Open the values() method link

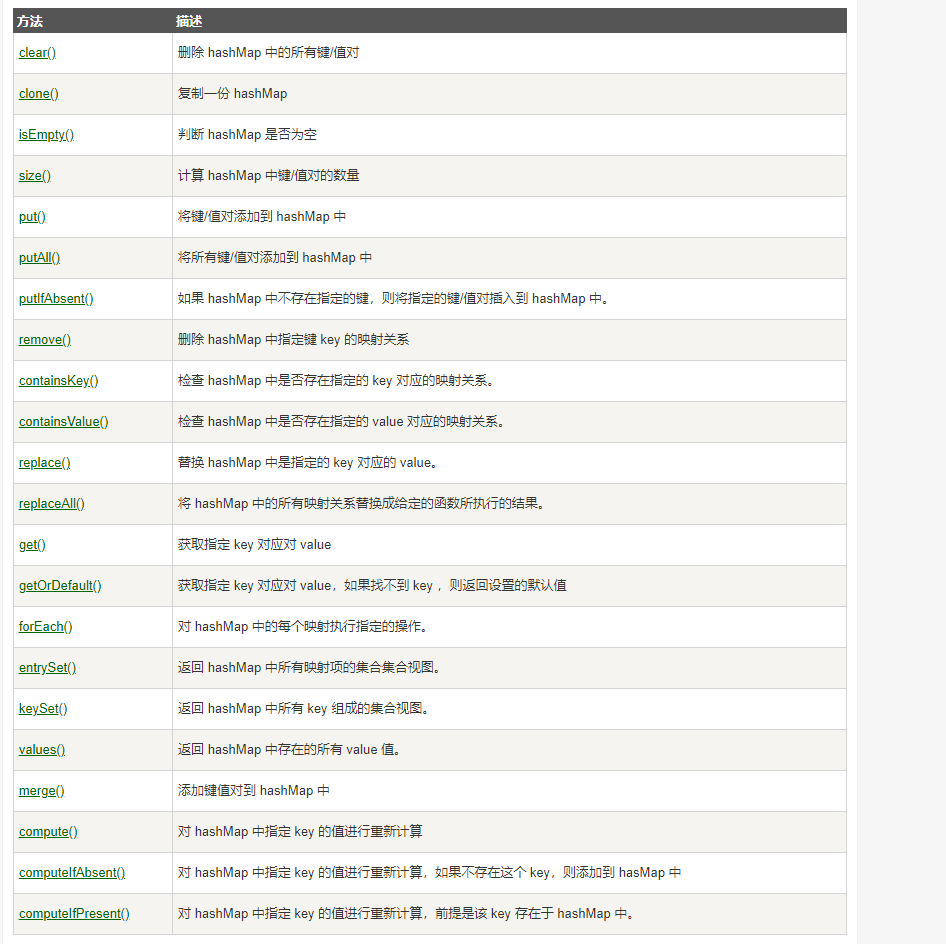tap(42, 750)
